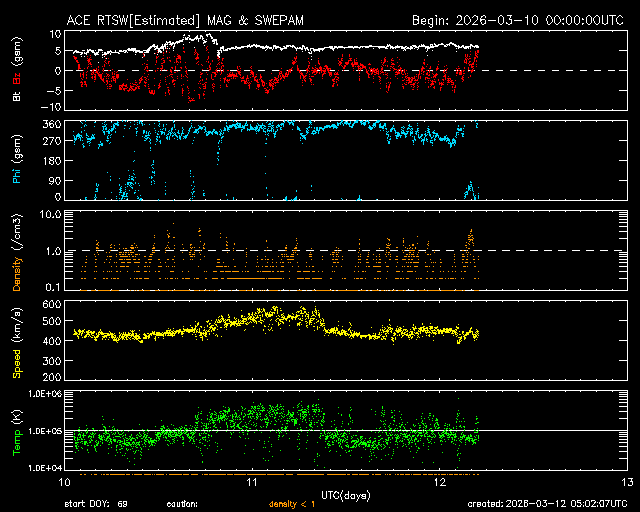Click the caution: label
640x512 pixels.
pos(182,505)
